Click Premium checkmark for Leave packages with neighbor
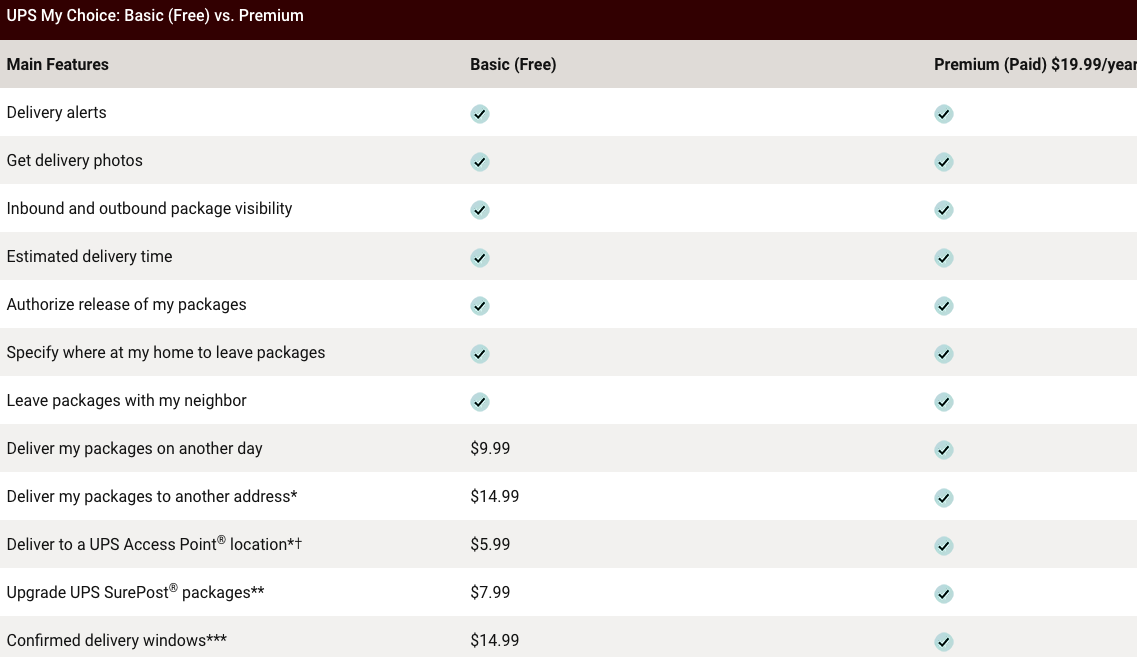 (944, 402)
